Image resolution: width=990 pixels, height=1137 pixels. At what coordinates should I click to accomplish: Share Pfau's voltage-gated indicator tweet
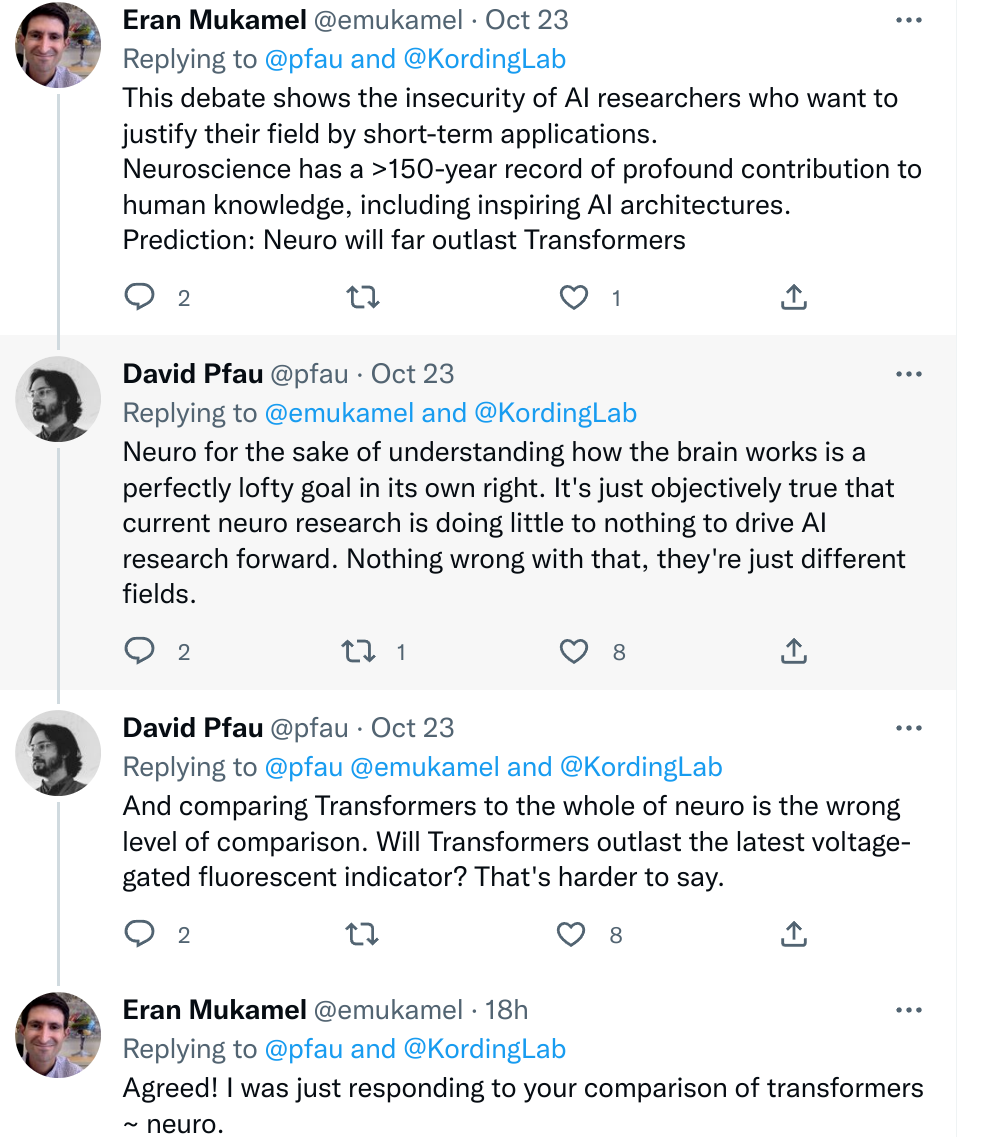click(793, 934)
